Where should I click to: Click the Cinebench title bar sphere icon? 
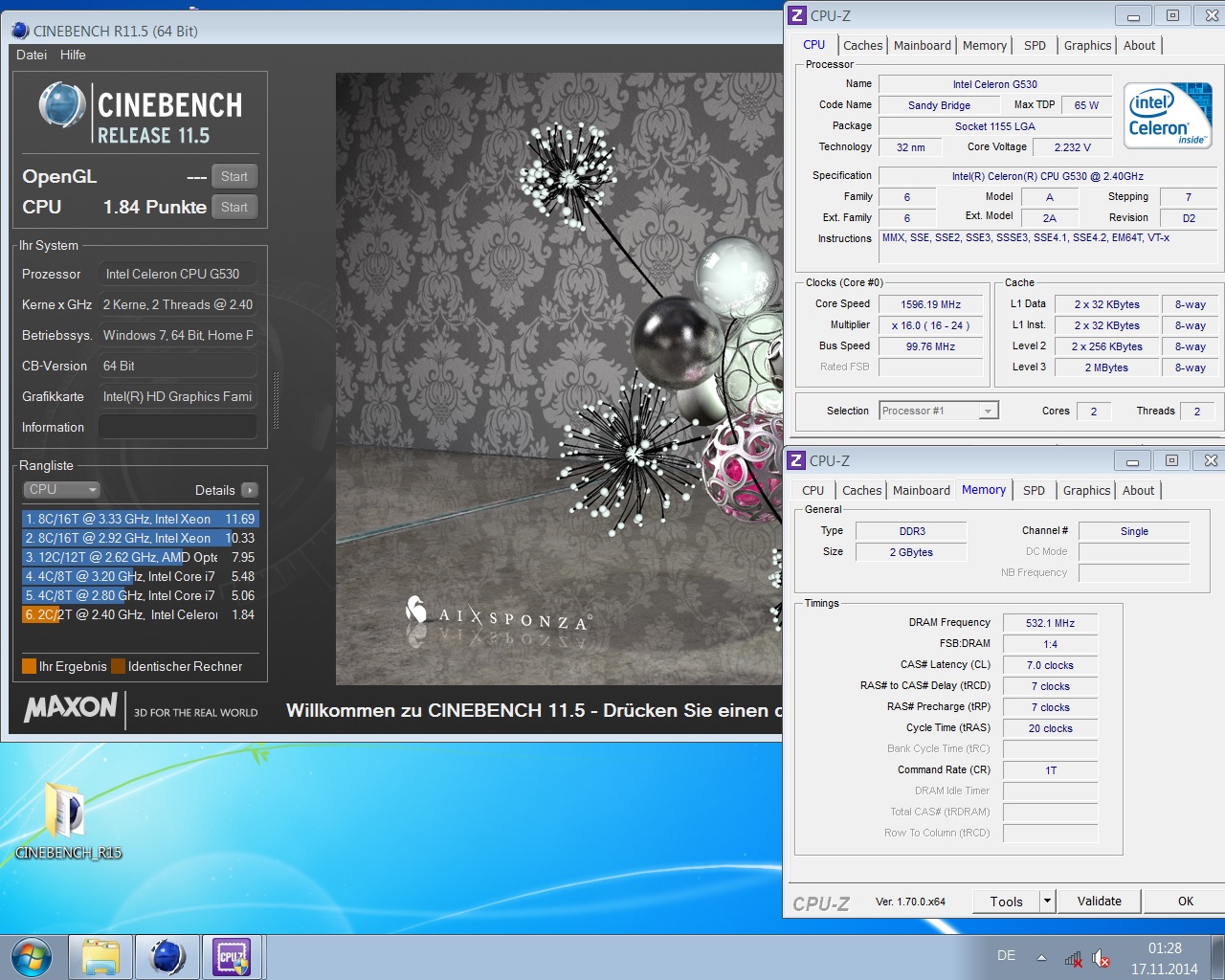coord(20,31)
